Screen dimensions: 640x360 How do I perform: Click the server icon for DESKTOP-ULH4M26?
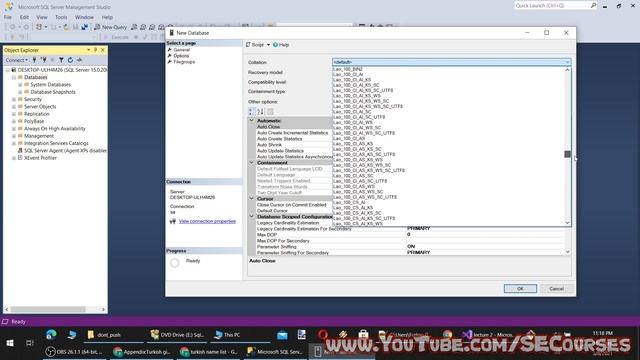click(13, 70)
